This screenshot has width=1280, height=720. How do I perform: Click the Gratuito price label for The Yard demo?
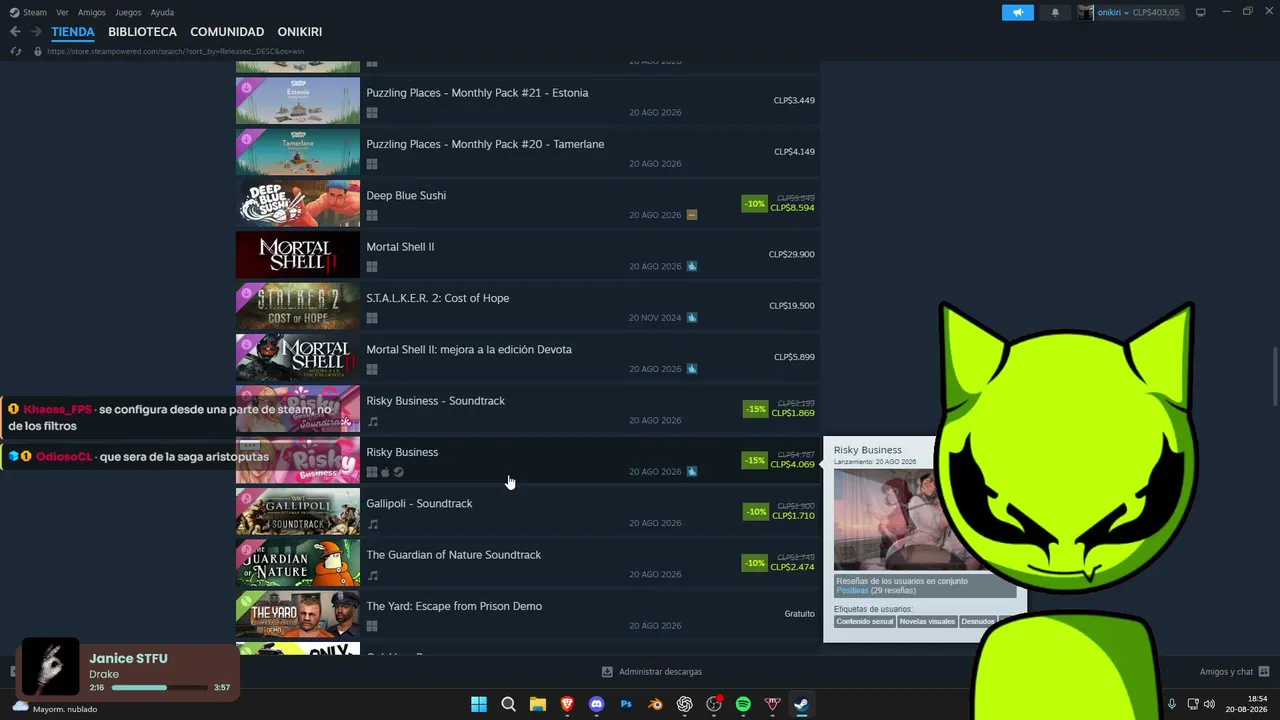click(800, 614)
